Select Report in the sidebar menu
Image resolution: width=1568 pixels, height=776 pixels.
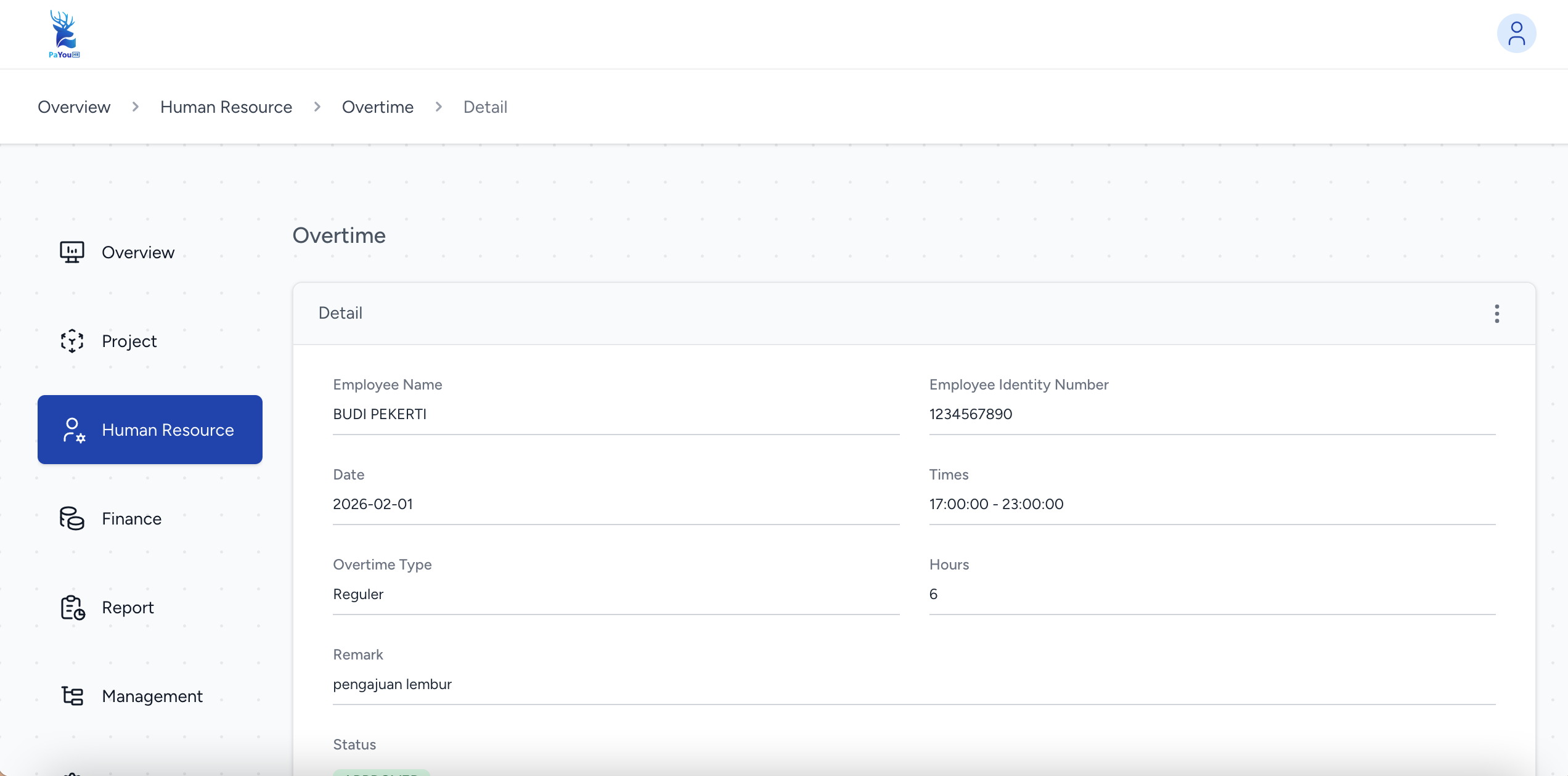128,608
